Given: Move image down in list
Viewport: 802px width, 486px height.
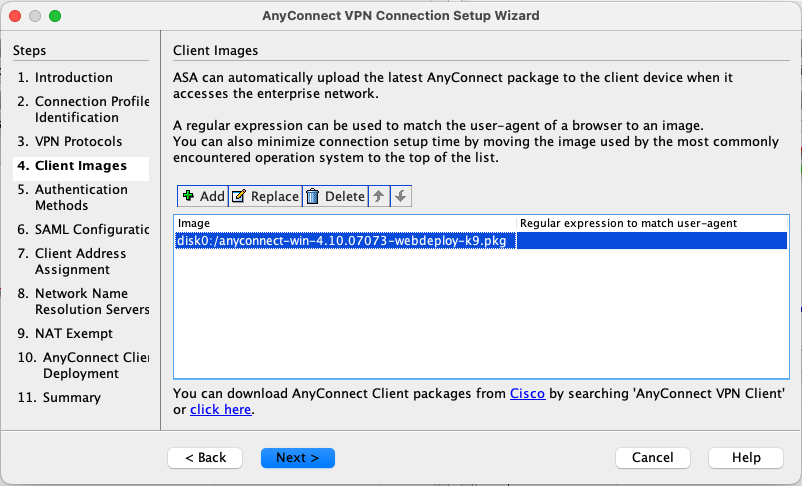Looking at the screenshot, I should click(x=401, y=196).
